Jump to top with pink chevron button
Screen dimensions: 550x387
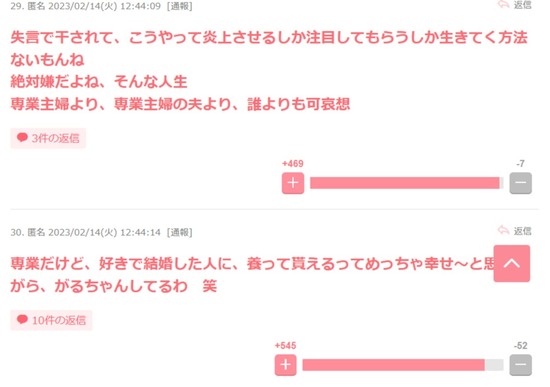(x=512, y=263)
